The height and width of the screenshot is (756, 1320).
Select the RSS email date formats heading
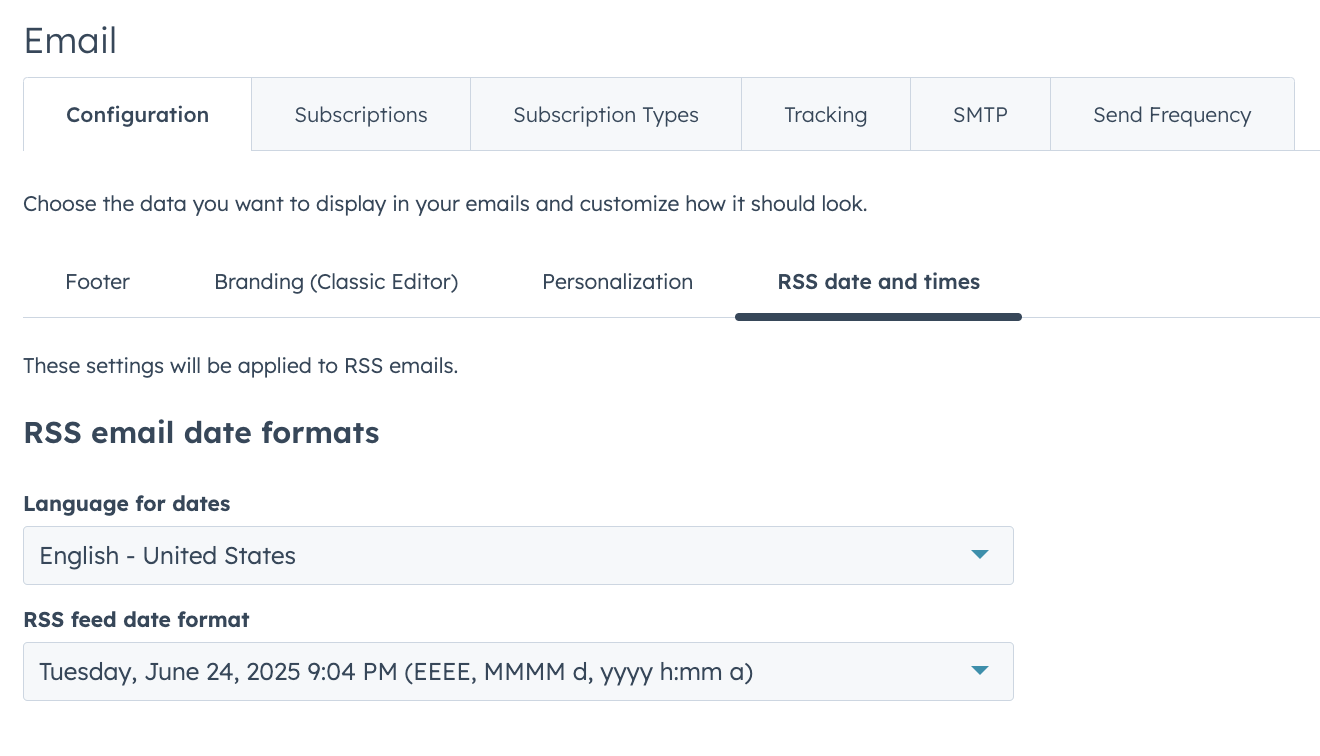tap(200, 432)
